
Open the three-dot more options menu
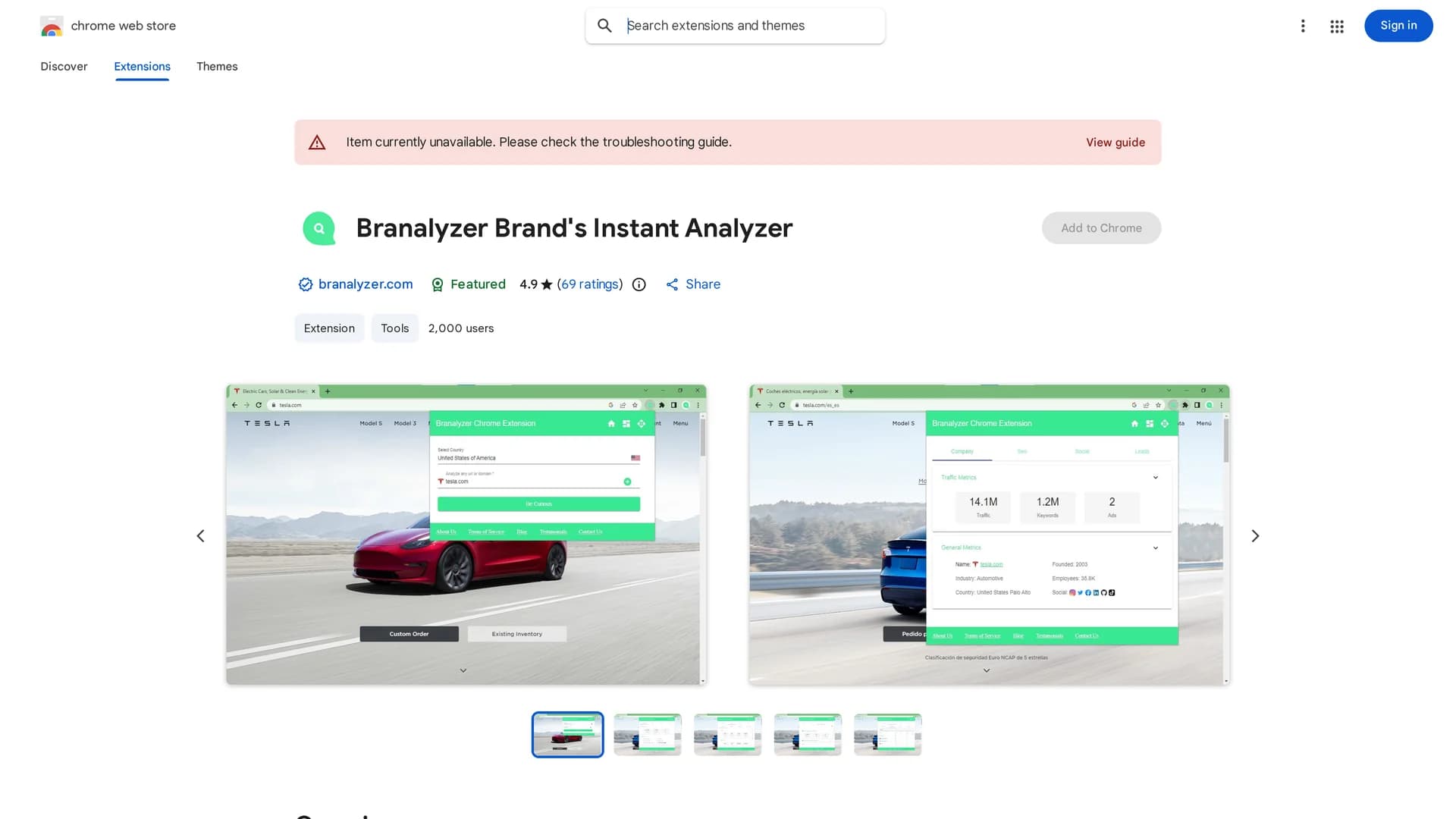[x=1303, y=26]
